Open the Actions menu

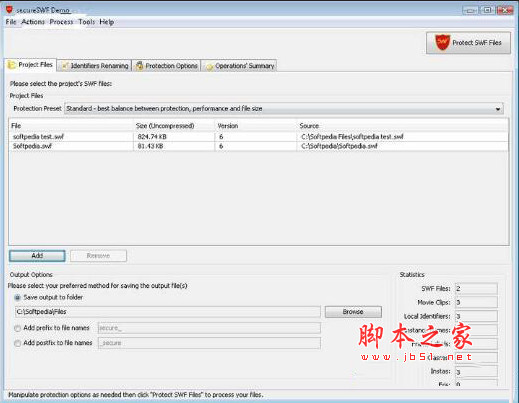pos(33,22)
